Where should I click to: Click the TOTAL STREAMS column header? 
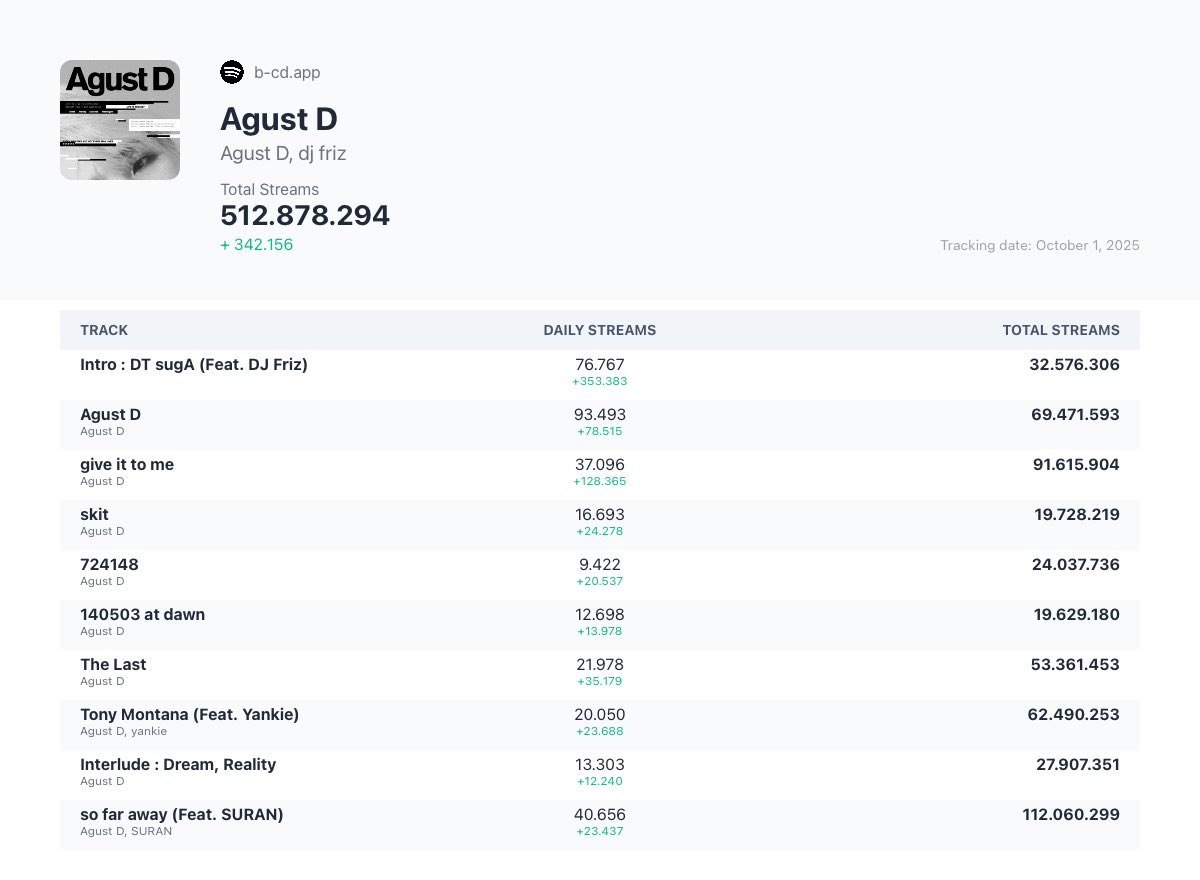(1061, 330)
